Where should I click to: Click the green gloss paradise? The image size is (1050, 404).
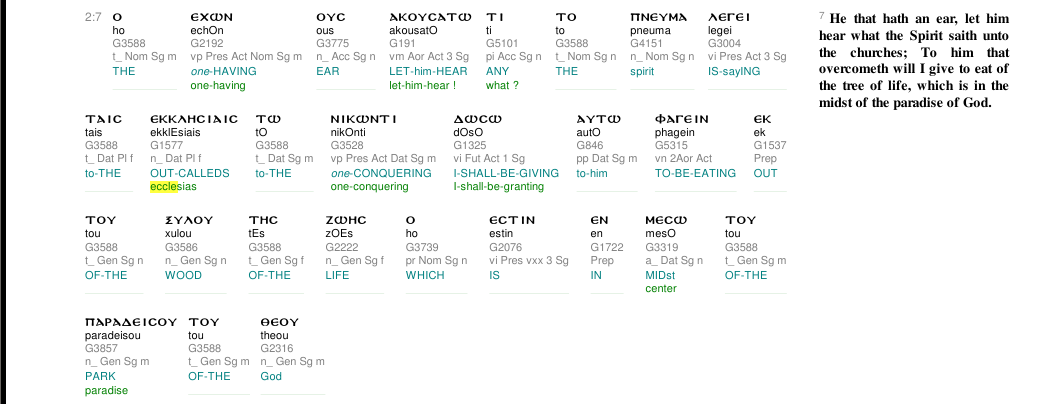pos(106,390)
